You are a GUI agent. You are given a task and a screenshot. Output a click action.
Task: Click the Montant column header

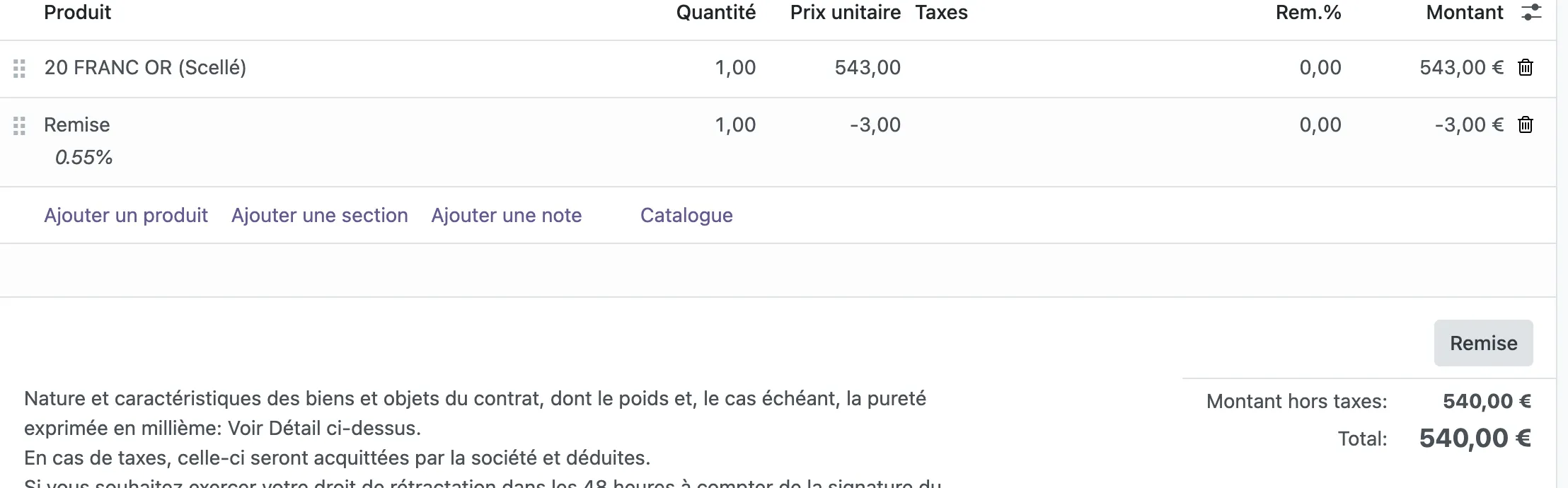pos(1465,12)
